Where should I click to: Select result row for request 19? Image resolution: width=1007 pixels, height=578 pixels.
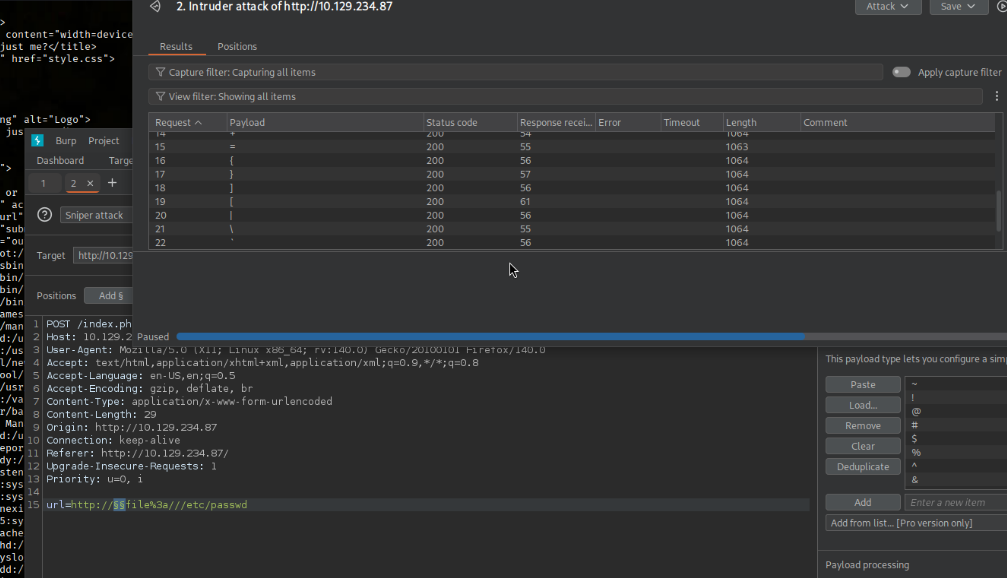(x=572, y=202)
